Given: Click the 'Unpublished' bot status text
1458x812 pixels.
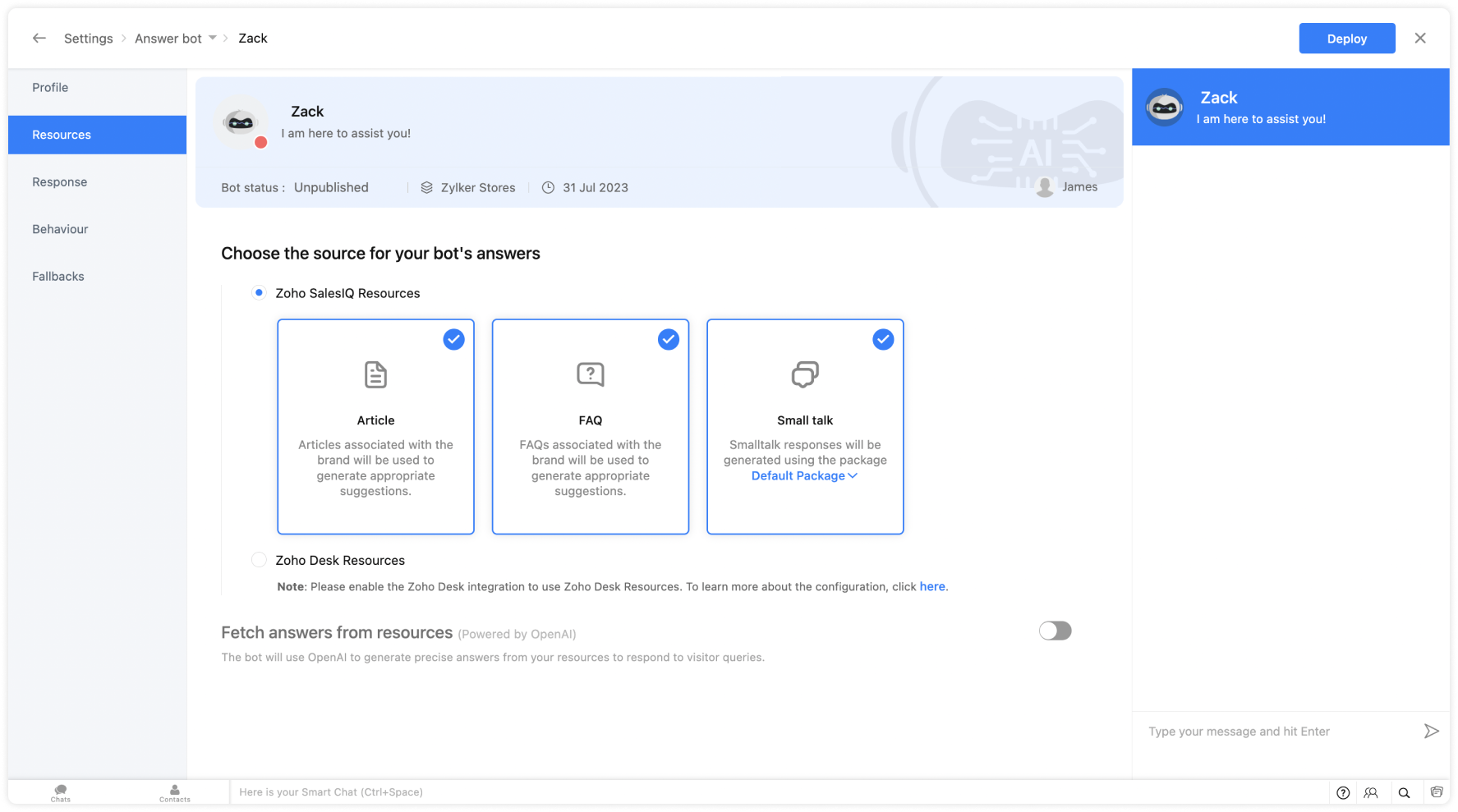Looking at the screenshot, I should 331,187.
